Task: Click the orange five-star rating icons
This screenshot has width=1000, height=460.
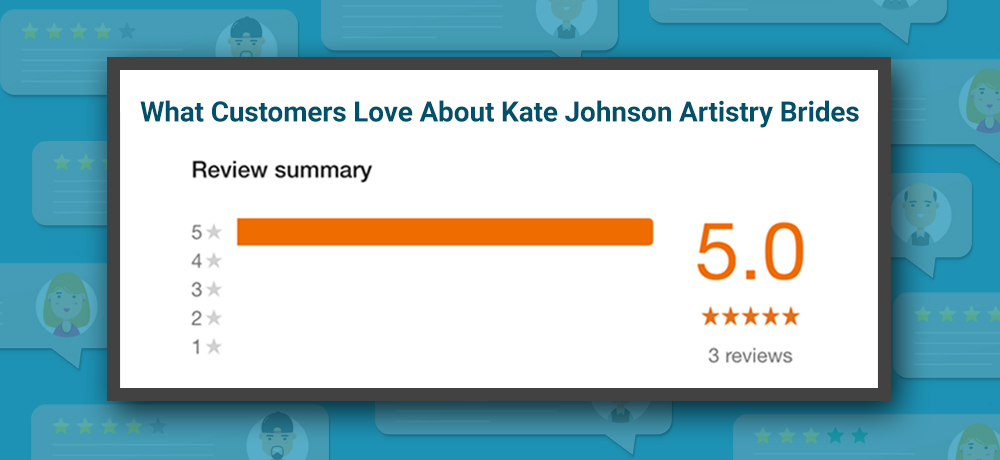Action: coord(750,316)
